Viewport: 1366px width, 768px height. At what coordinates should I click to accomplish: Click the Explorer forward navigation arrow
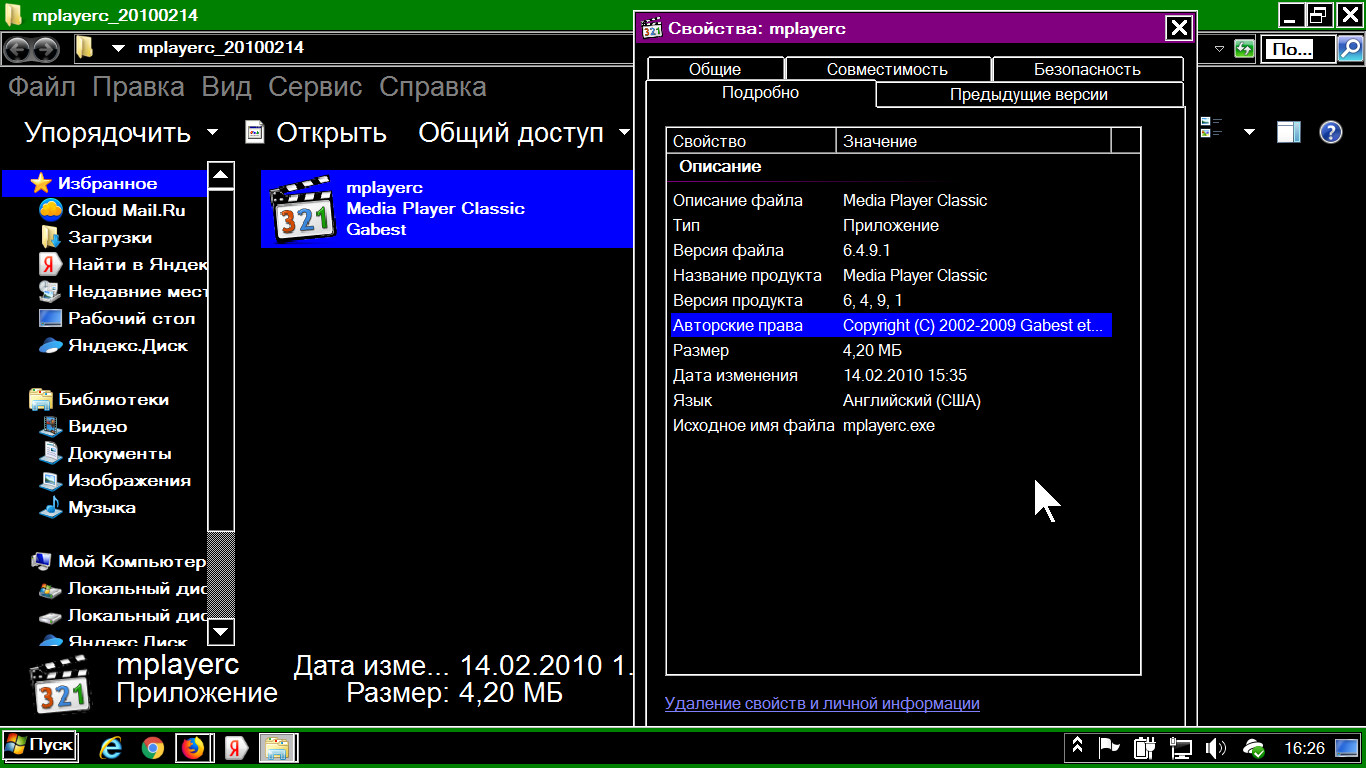click(46, 48)
